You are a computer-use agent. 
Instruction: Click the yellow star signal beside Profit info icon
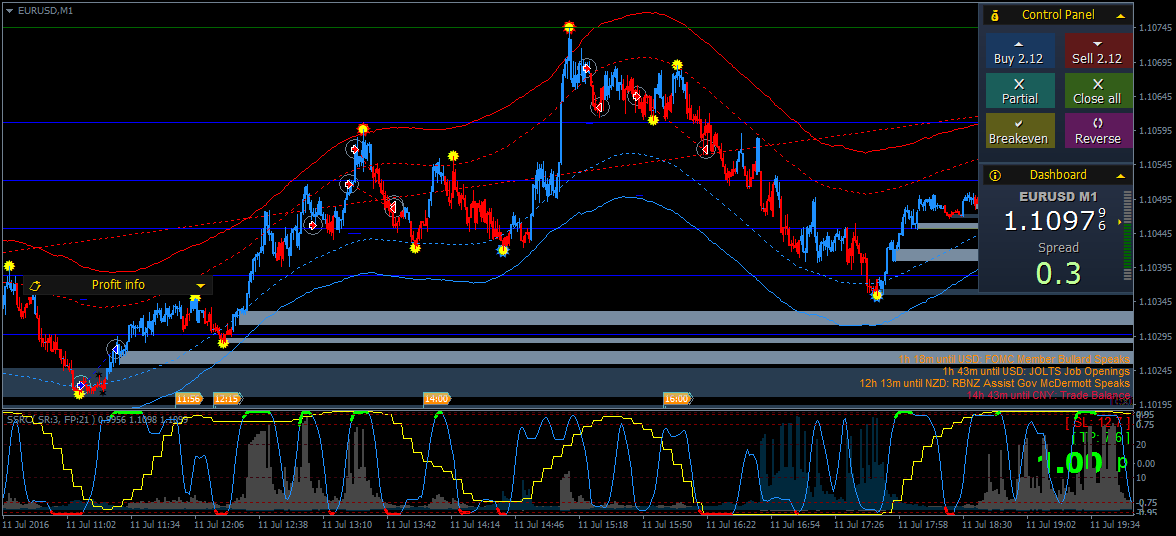coord(9,265)
